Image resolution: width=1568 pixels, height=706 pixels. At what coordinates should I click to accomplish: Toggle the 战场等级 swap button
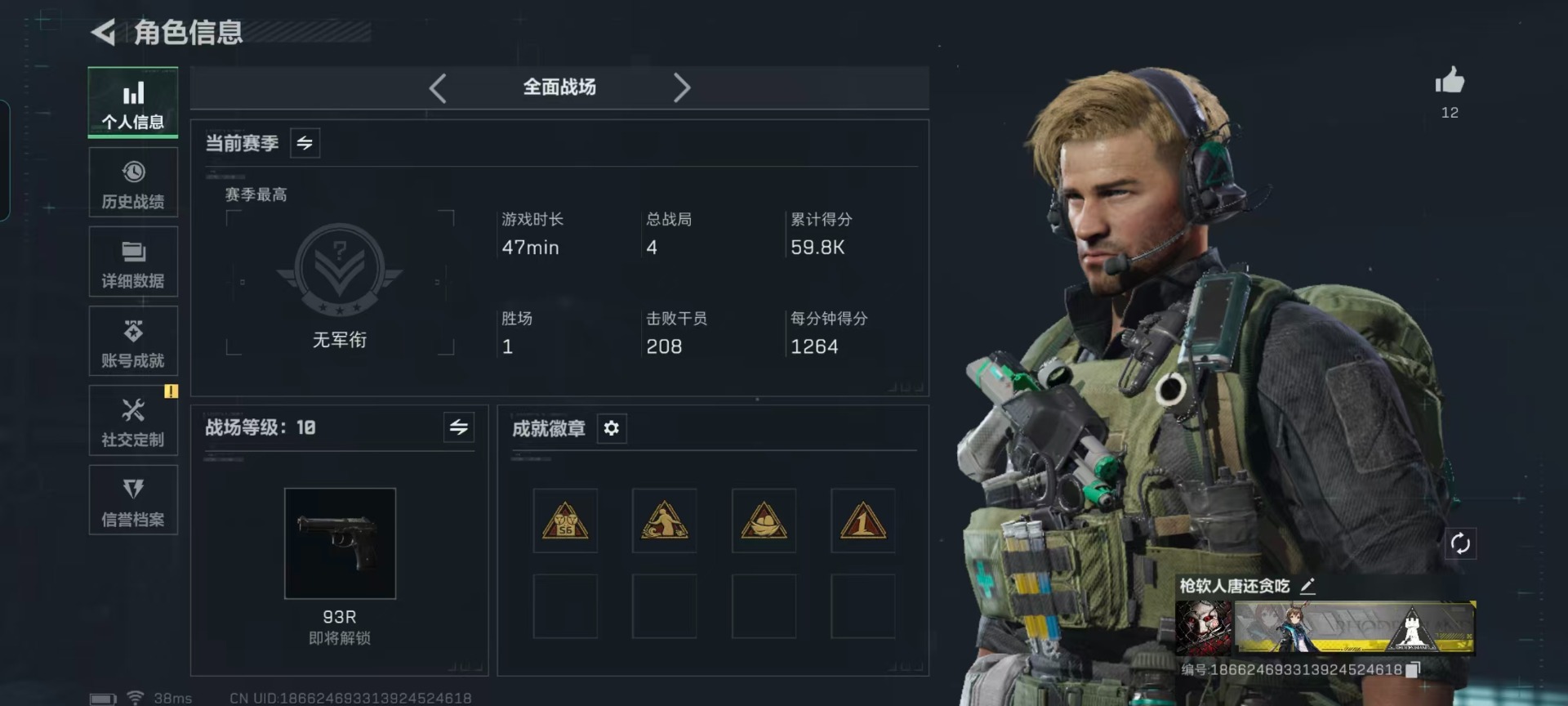(459, 427)
